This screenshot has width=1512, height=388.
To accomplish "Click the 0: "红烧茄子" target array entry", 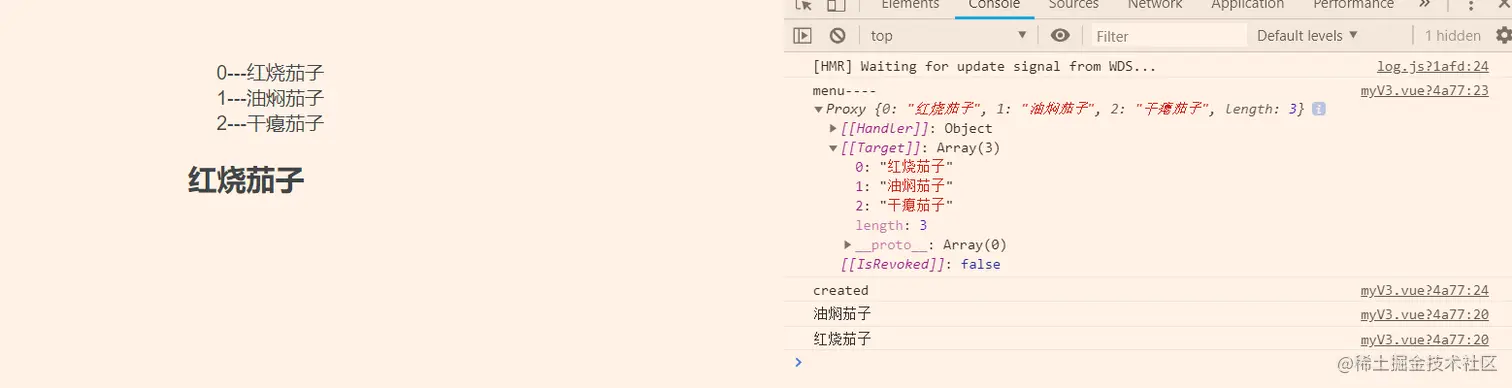I will pyautogui.click(x=904, y=168).
